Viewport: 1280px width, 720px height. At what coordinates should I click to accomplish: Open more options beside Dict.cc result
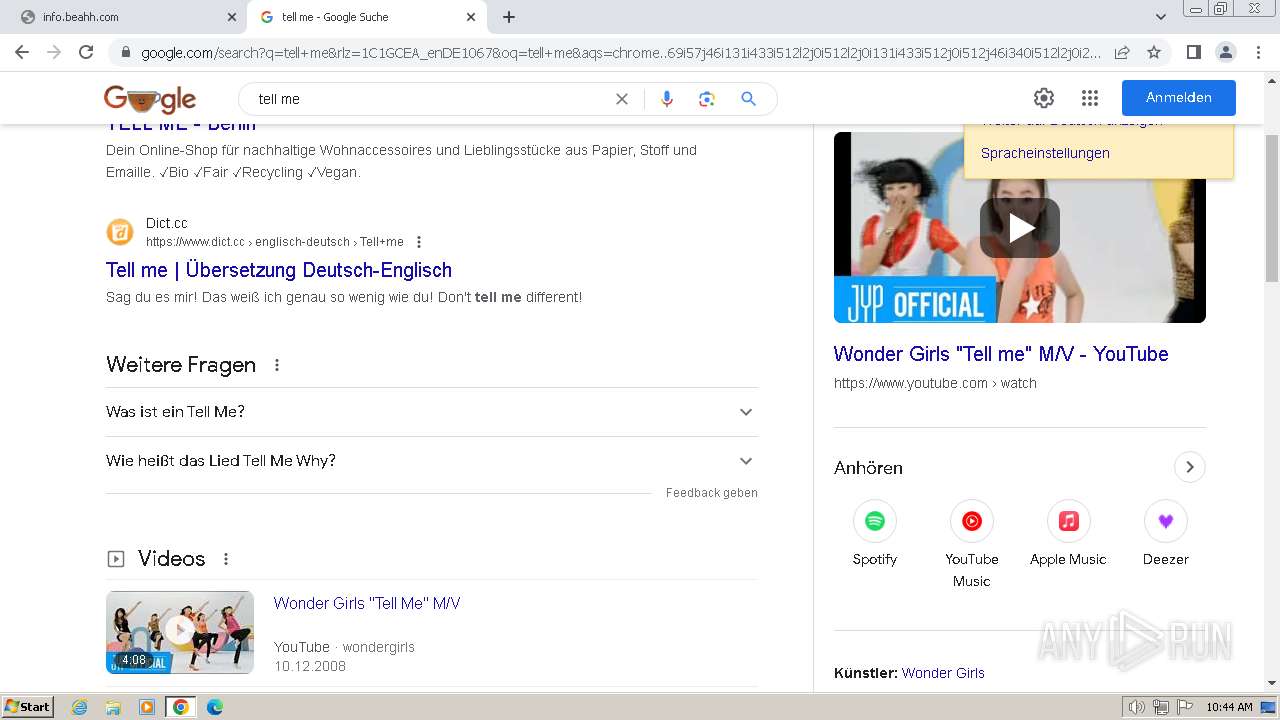419,242
